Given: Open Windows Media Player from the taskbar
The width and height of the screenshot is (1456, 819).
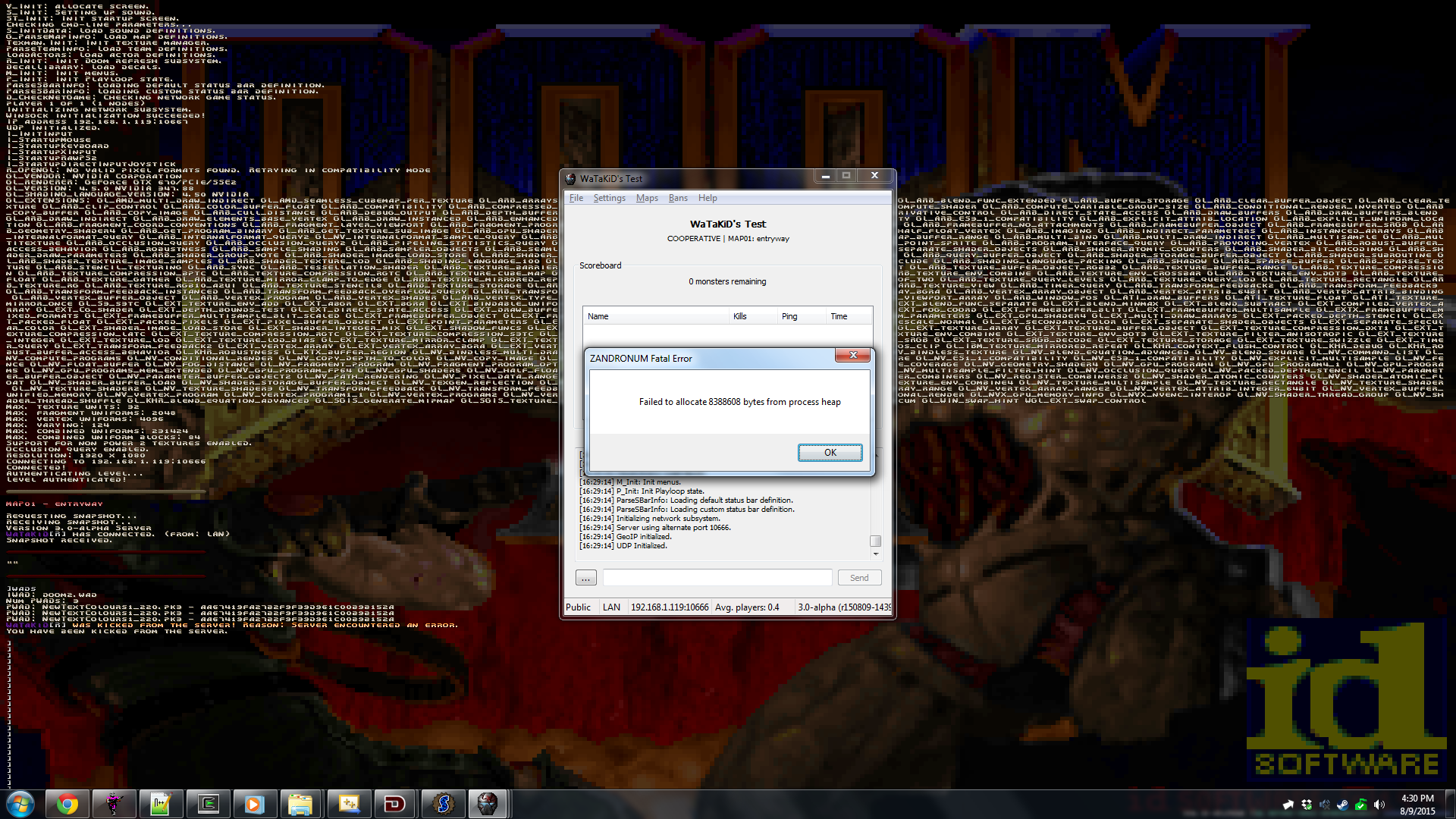Looking at the screenshot, I should click(x=254, y=804).
